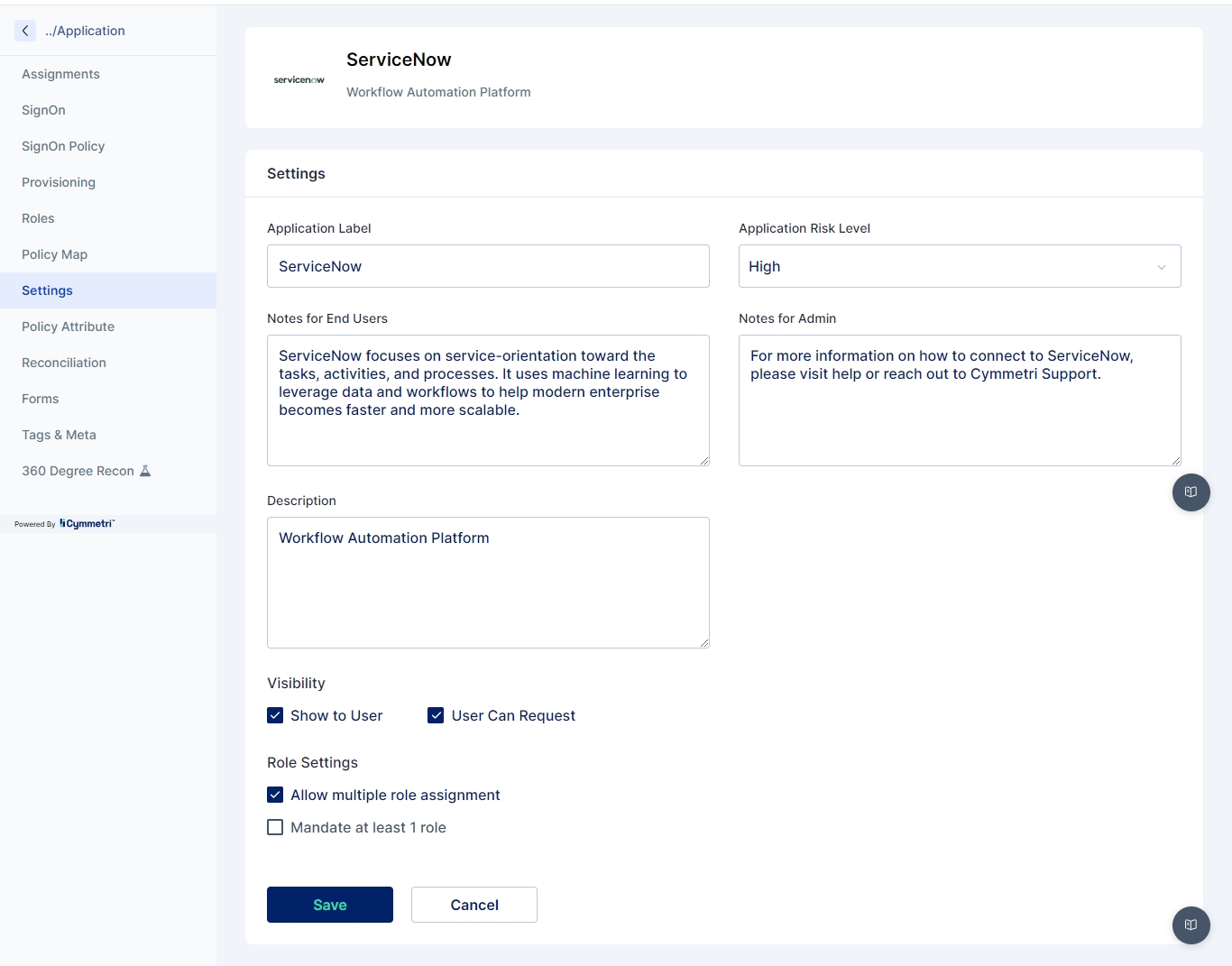Disable Allow multiple role assignment
1232x966 pixels.
pos(275,795)
